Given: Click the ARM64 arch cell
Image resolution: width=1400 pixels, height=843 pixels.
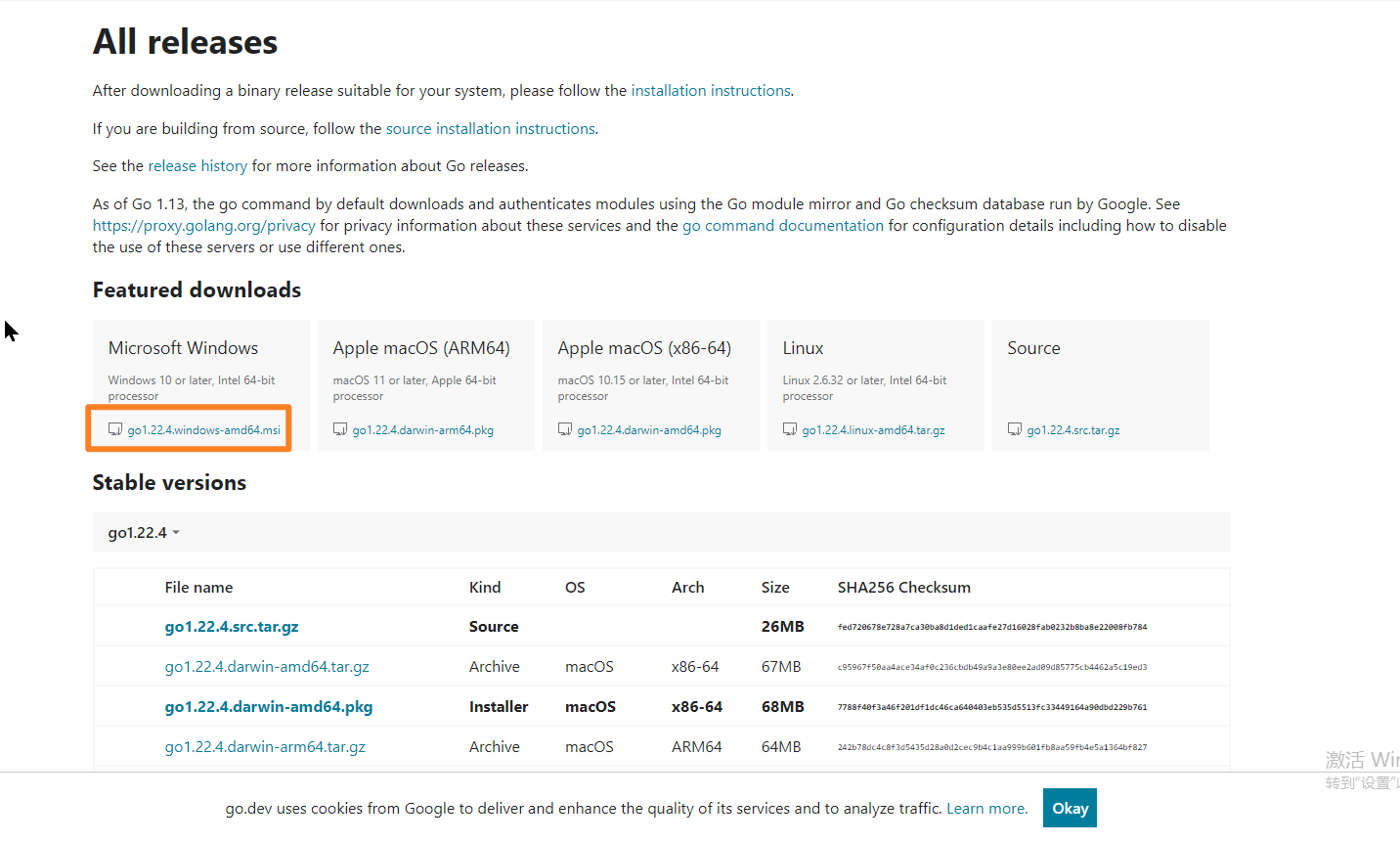Looking at the screenshot, I should pos(696,746).
